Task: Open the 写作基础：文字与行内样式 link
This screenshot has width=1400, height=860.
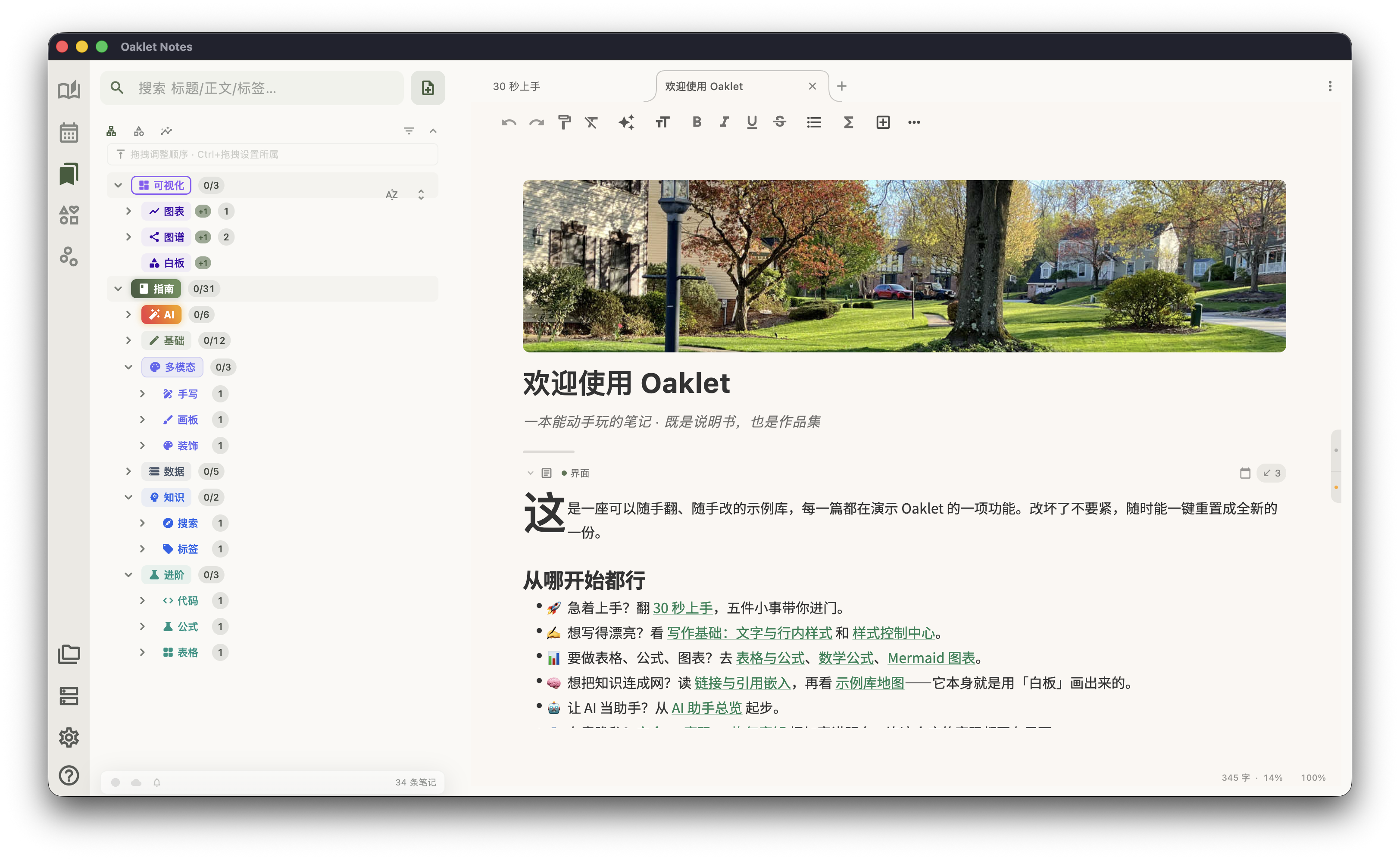Action: (x=749, y=633)
